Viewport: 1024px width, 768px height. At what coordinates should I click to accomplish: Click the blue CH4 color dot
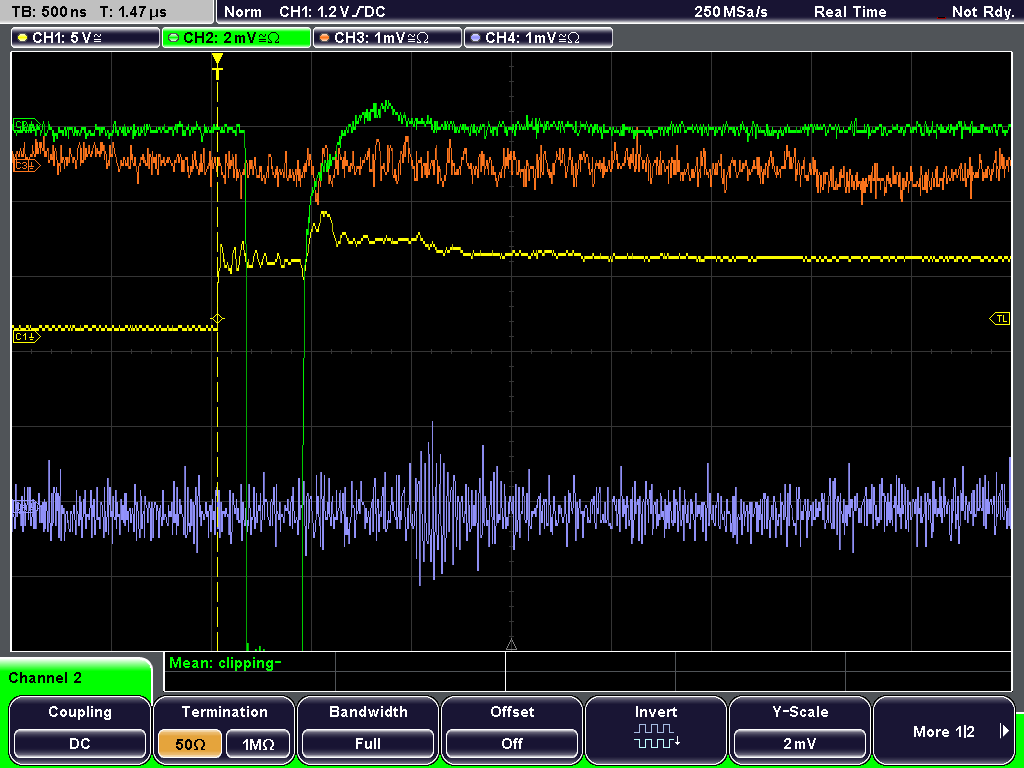tap(475, 38)
